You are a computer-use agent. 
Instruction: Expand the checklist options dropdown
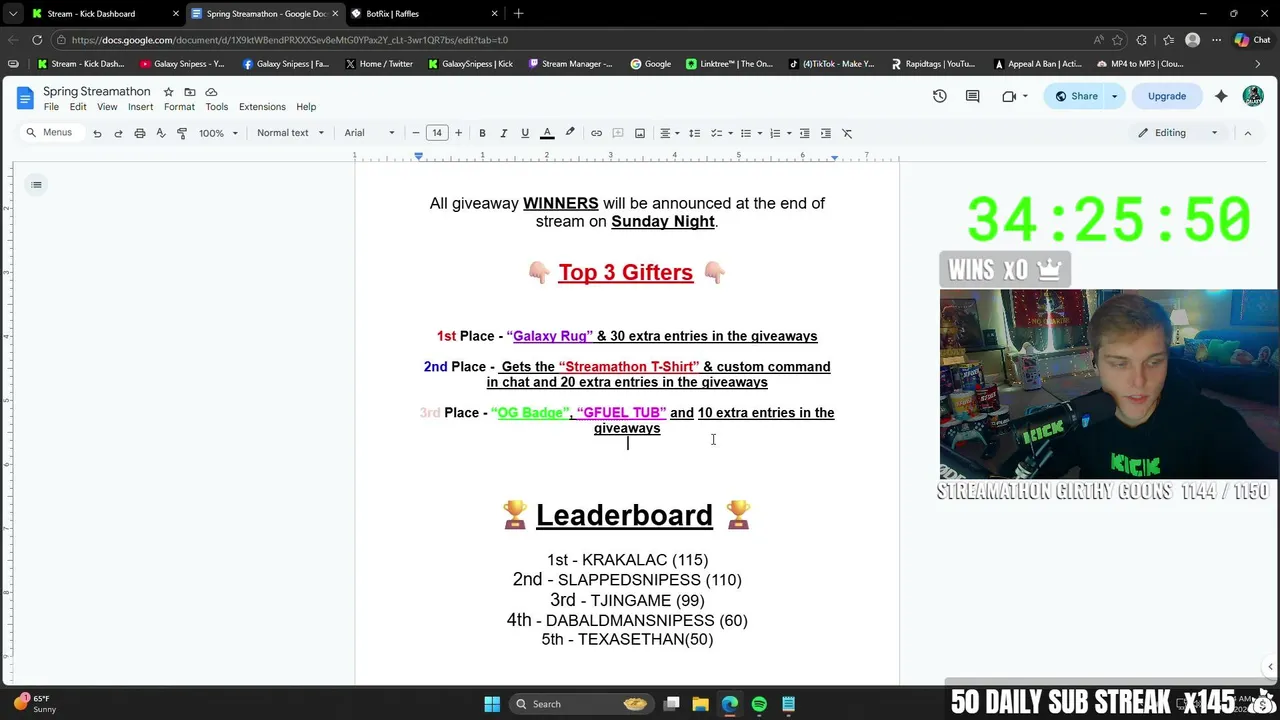point(731,133)
